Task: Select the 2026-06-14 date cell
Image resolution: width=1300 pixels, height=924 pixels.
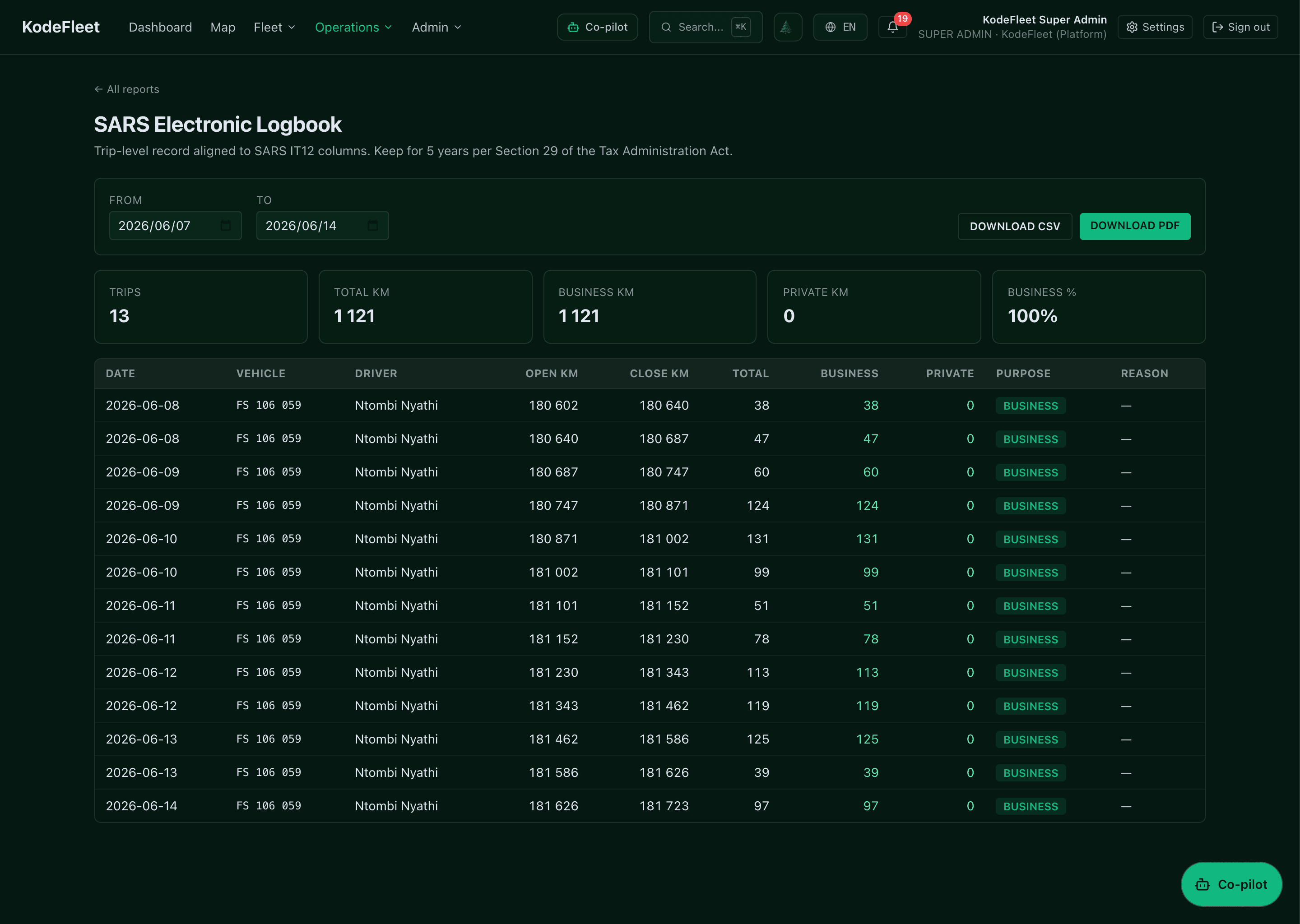Action: point(141,806)
